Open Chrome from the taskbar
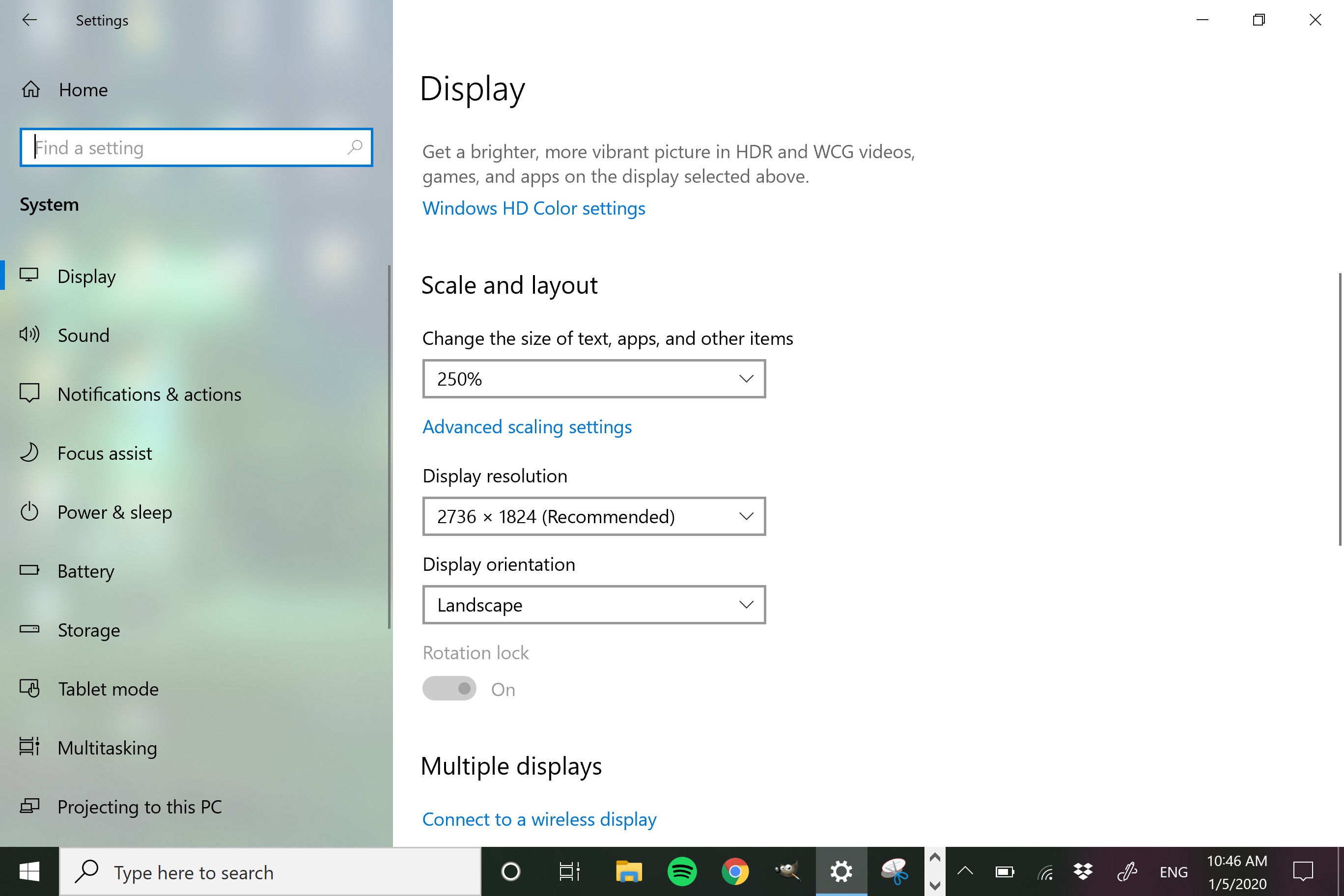 click(735, 871)
